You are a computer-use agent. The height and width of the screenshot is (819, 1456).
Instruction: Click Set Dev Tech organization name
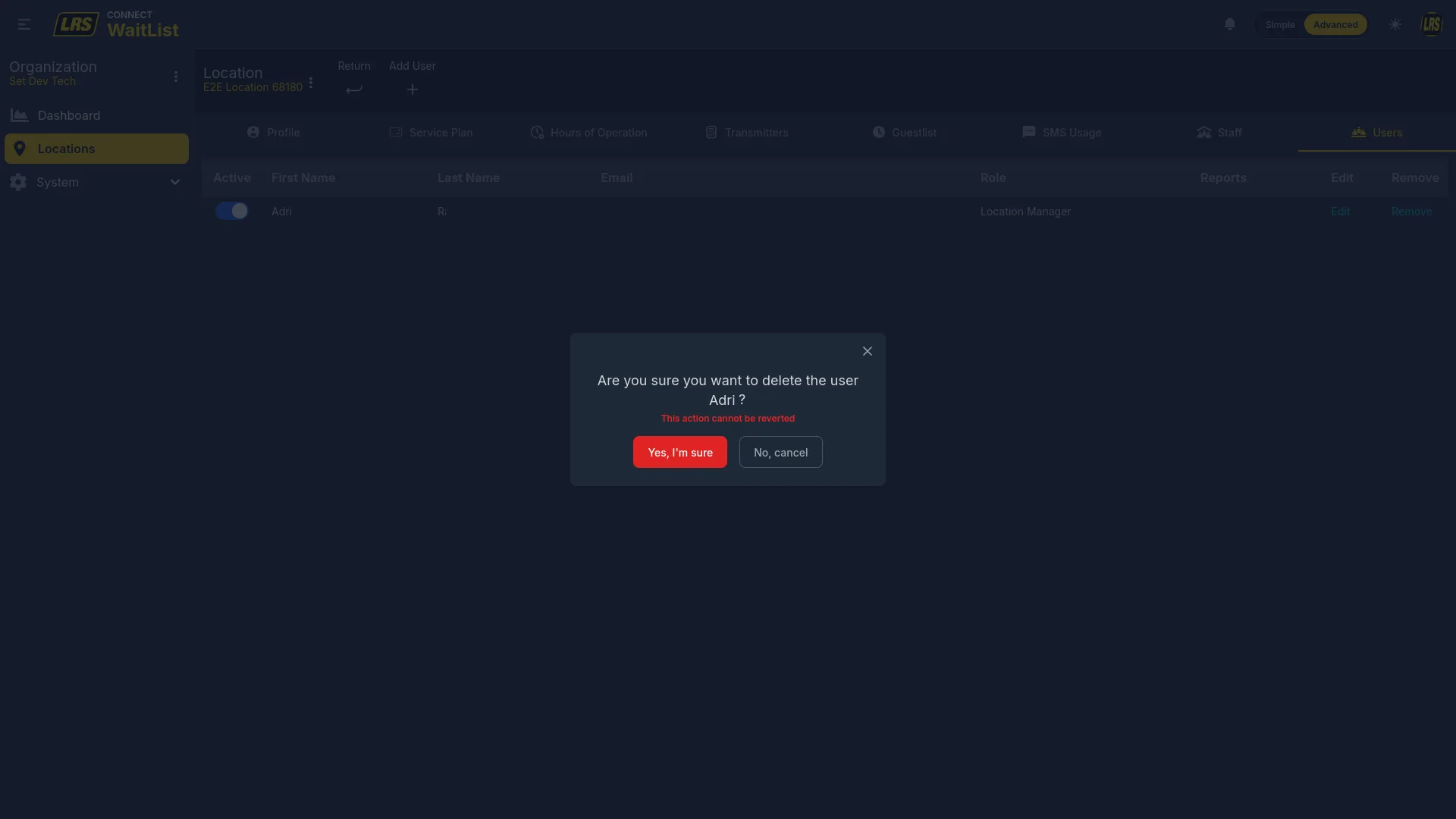[42, 81]
